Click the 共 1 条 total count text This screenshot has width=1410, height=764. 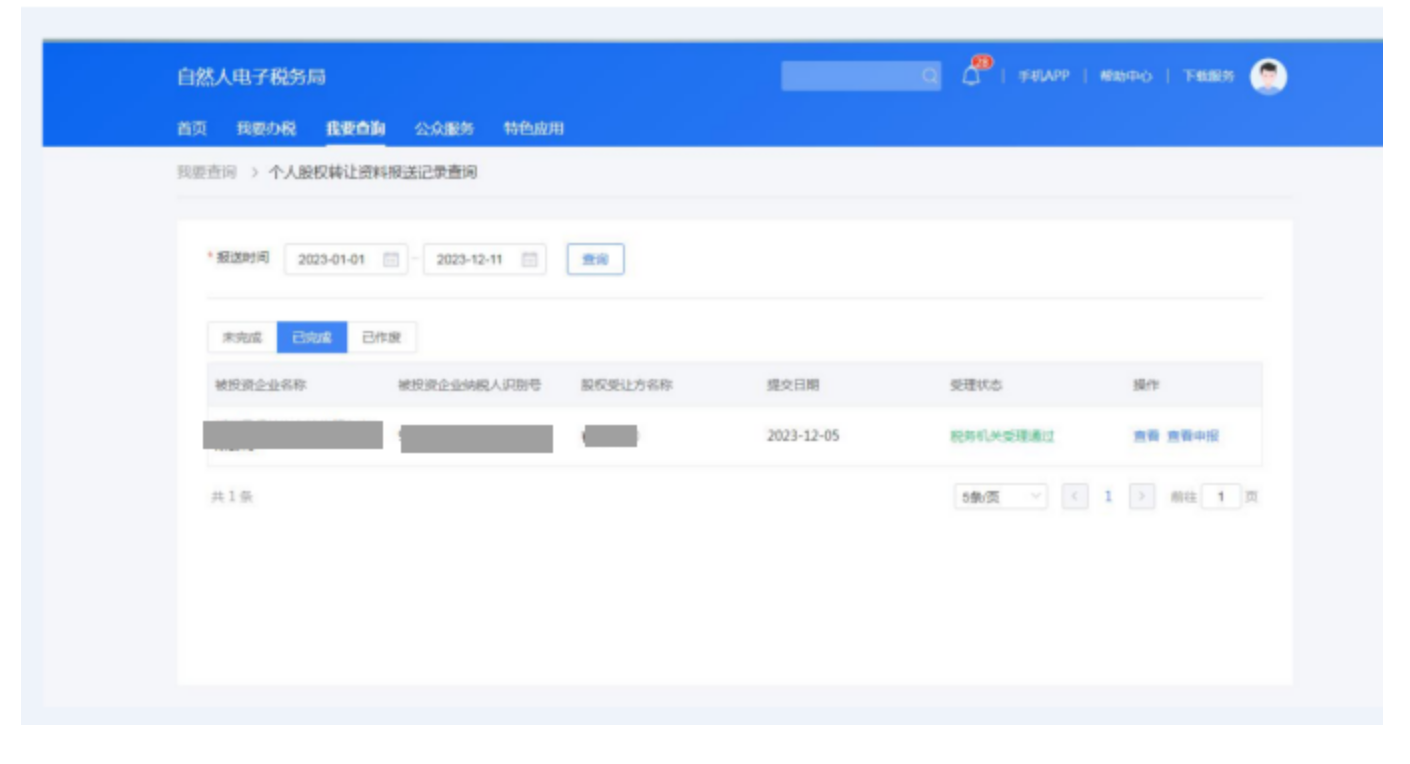click(x=231, y=496)
